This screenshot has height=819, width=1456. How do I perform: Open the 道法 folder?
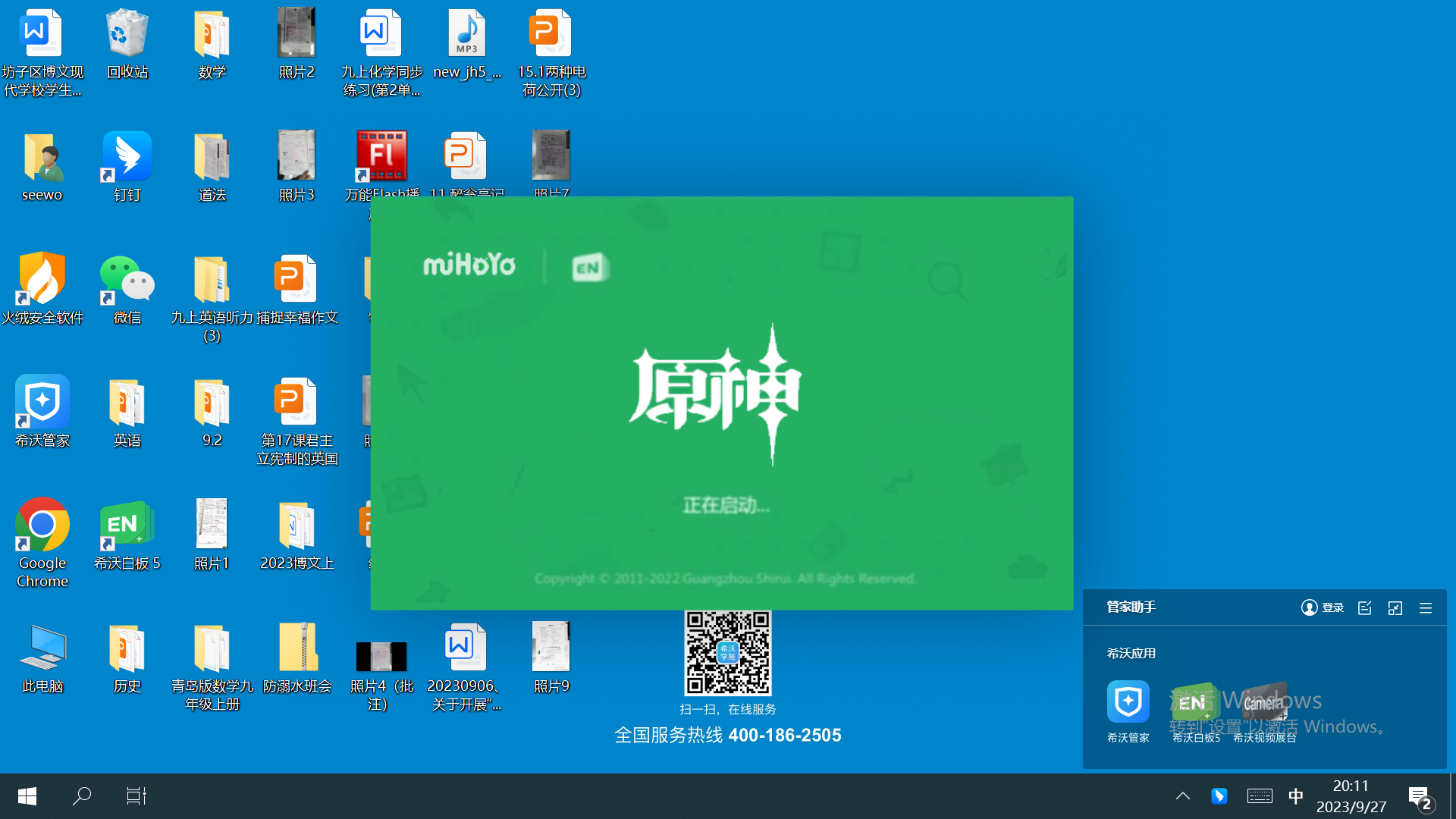click(x=212, y=167)
